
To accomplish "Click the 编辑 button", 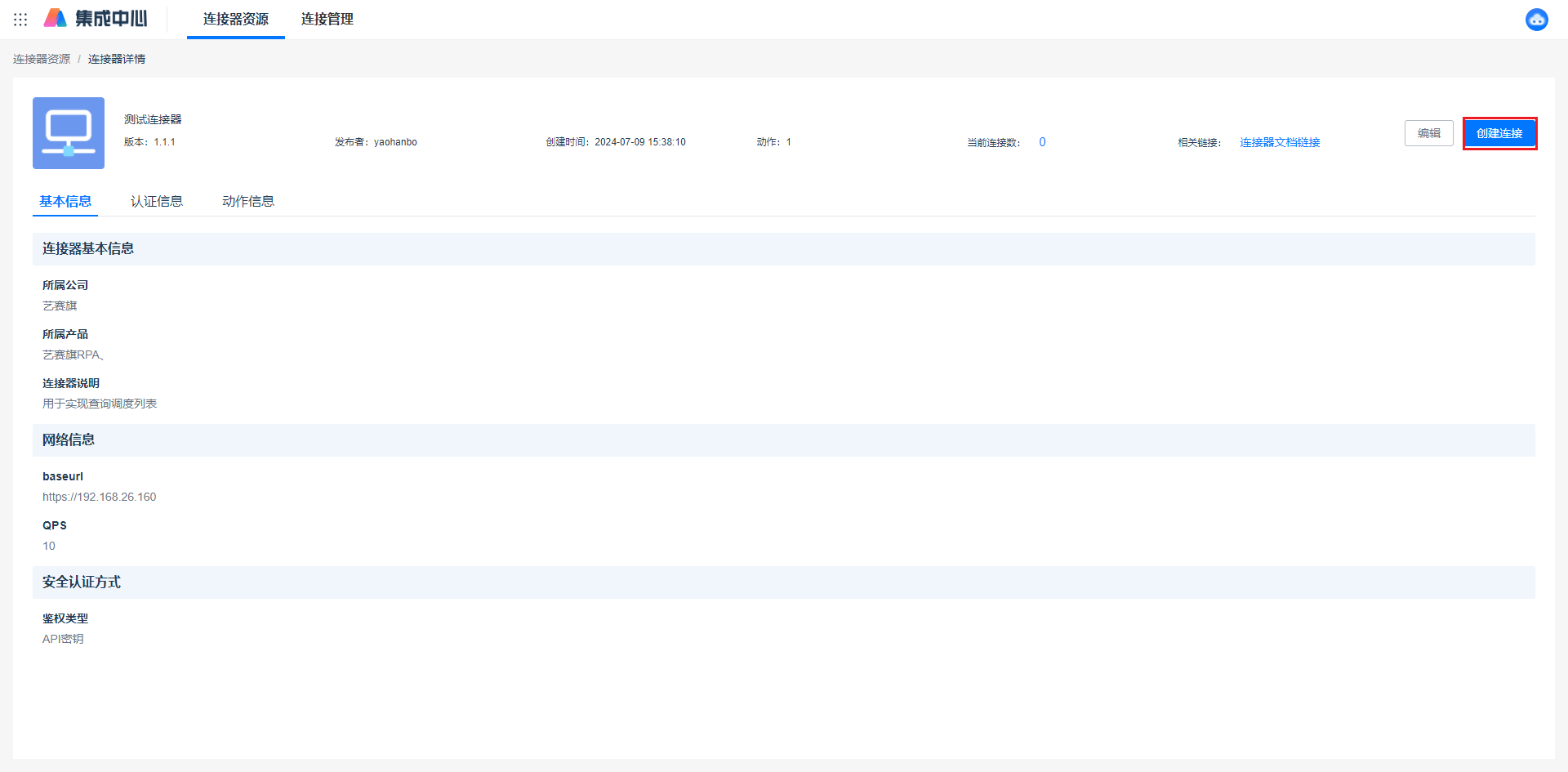I will 1429,133.
